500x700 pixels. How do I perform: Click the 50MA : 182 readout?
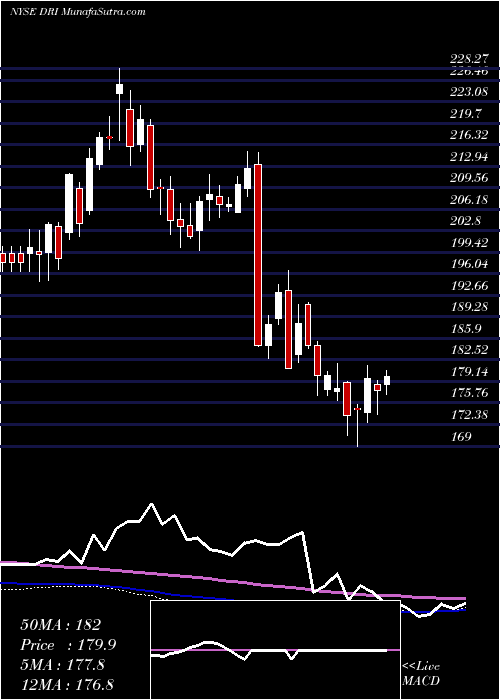(x=60, y=625)
